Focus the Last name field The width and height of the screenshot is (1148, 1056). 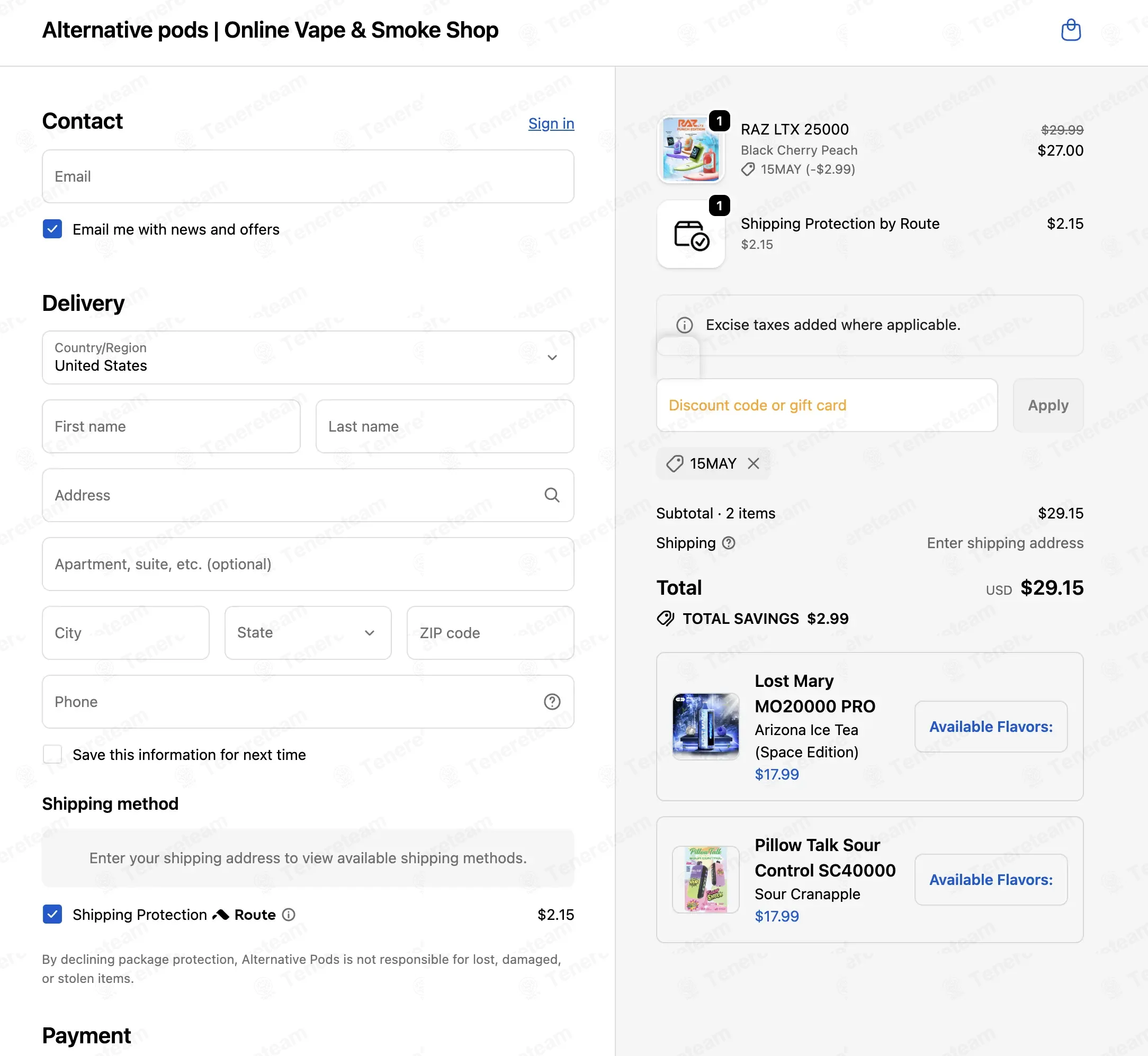(x=445, y=426)
